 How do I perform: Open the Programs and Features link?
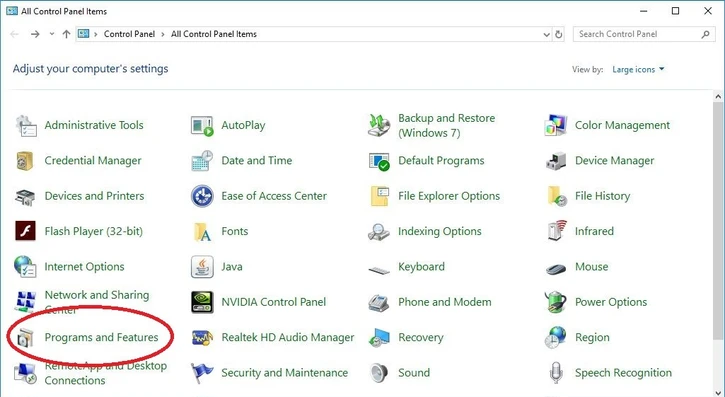click(101, 337)
